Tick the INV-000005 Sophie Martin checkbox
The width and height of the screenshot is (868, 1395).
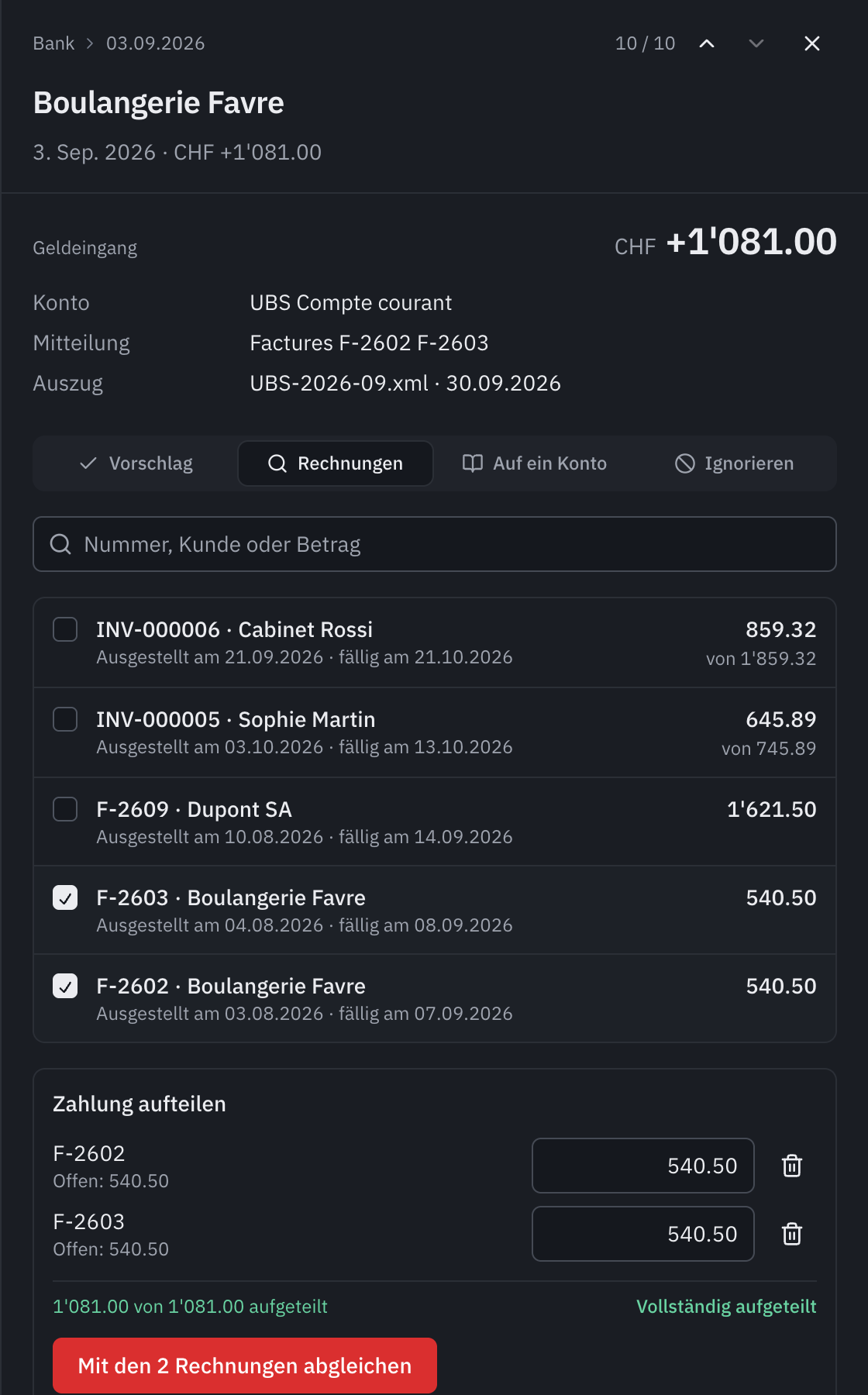pos(65,719)
